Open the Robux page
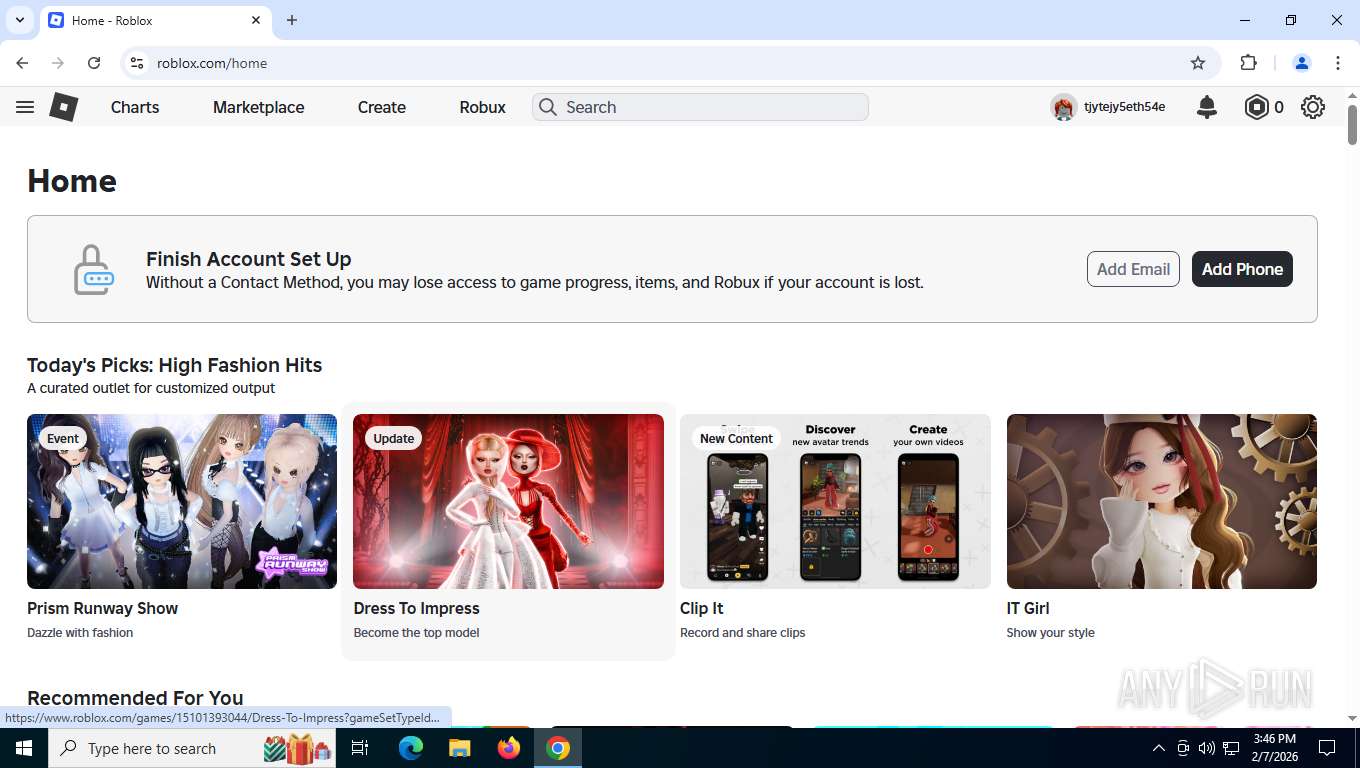Viewport: 1360px width, 768px height. pyautogui.click(x=483, y=107)
